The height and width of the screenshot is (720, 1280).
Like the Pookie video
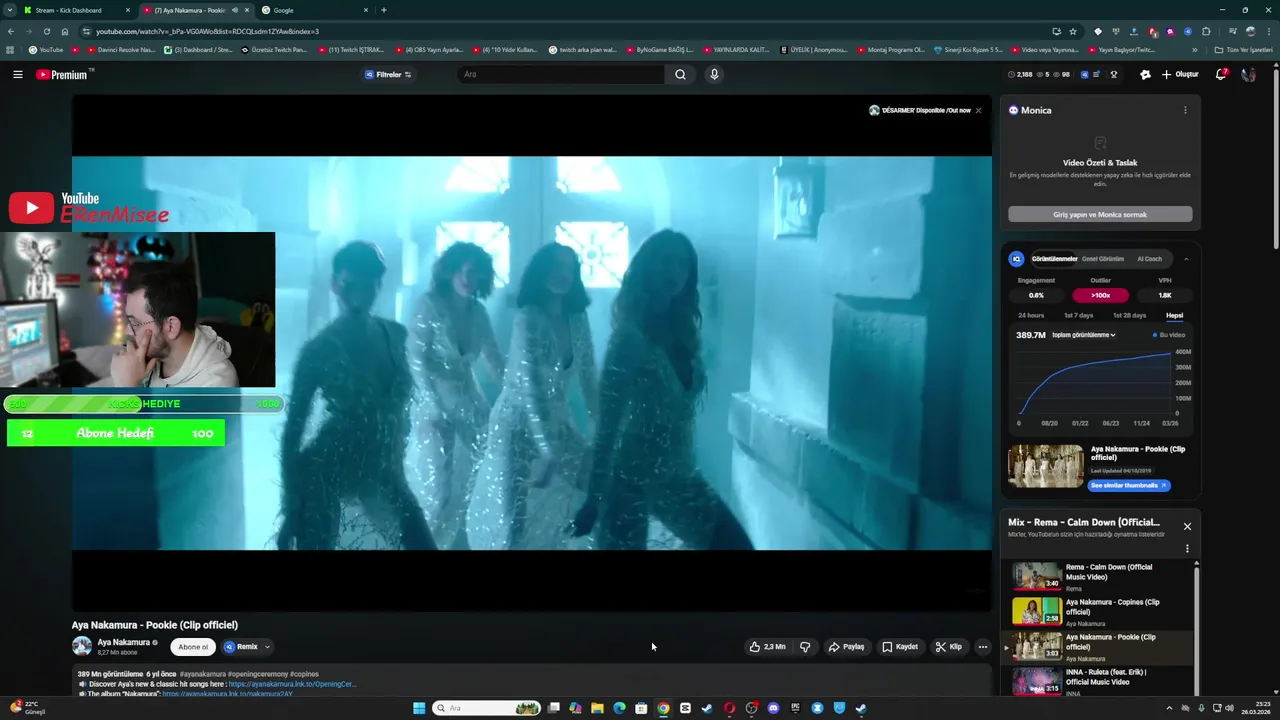point(767,647)
